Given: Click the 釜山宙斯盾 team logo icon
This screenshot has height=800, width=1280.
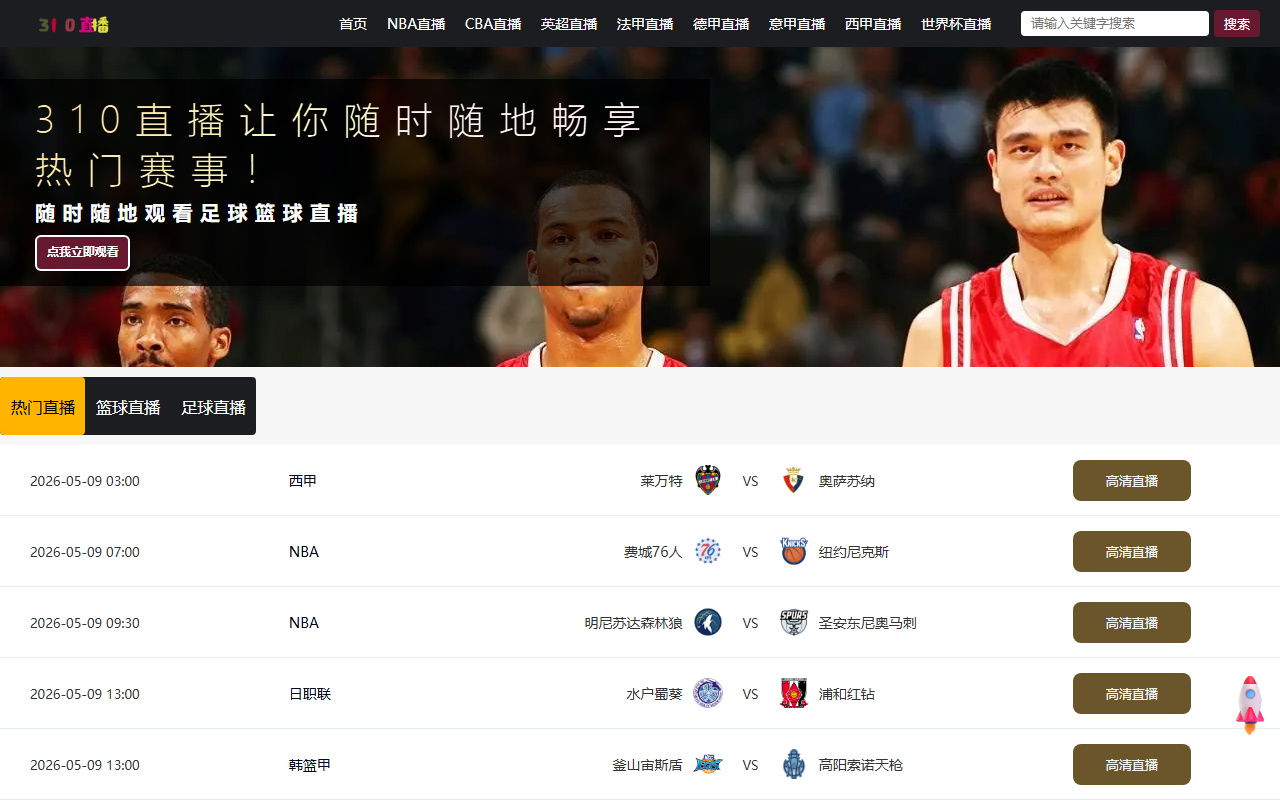Looking at the screenshot, I should tap(708, 765).
